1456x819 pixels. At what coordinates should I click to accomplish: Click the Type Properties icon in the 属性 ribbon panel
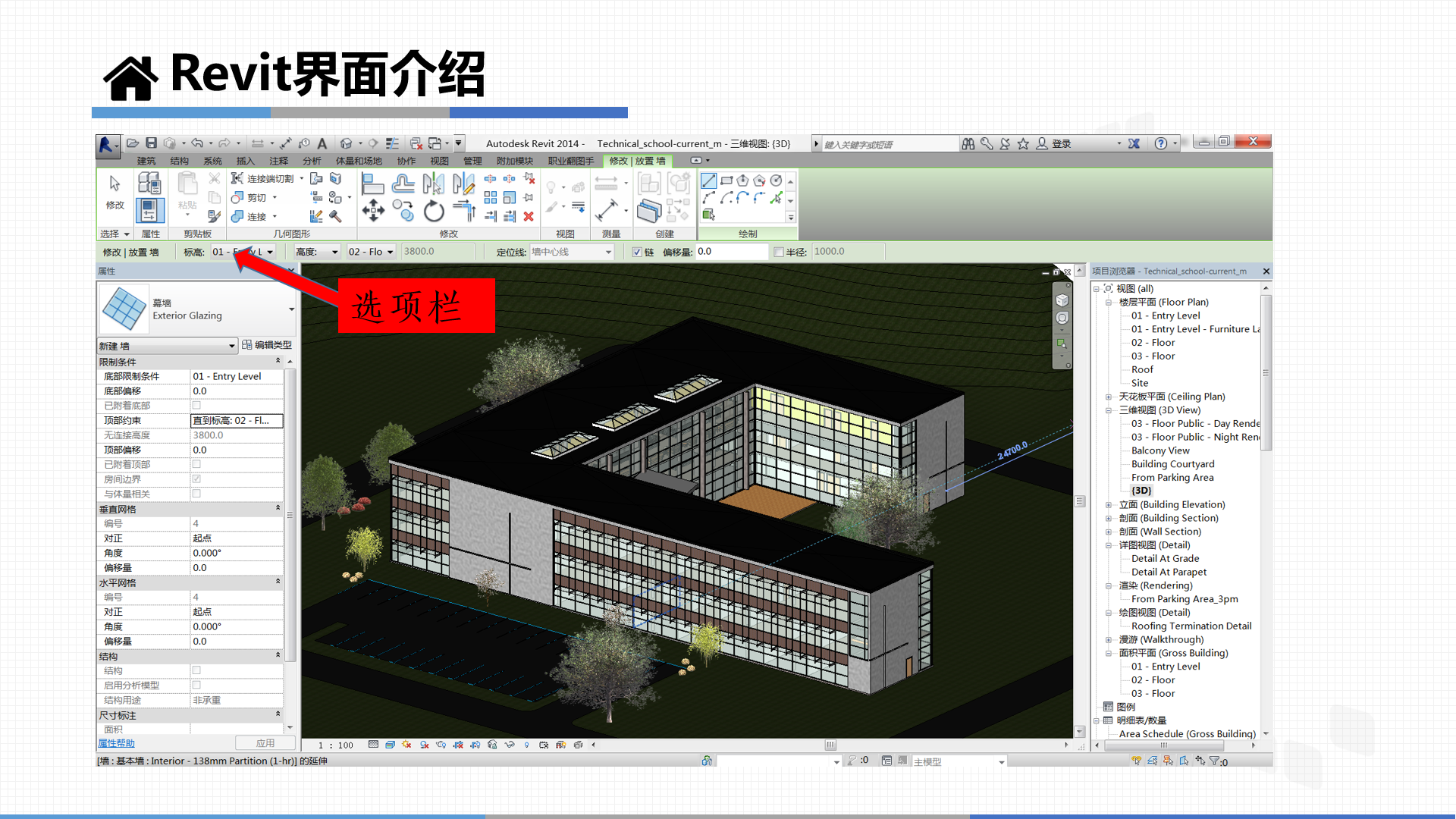[x=149, y=183]
